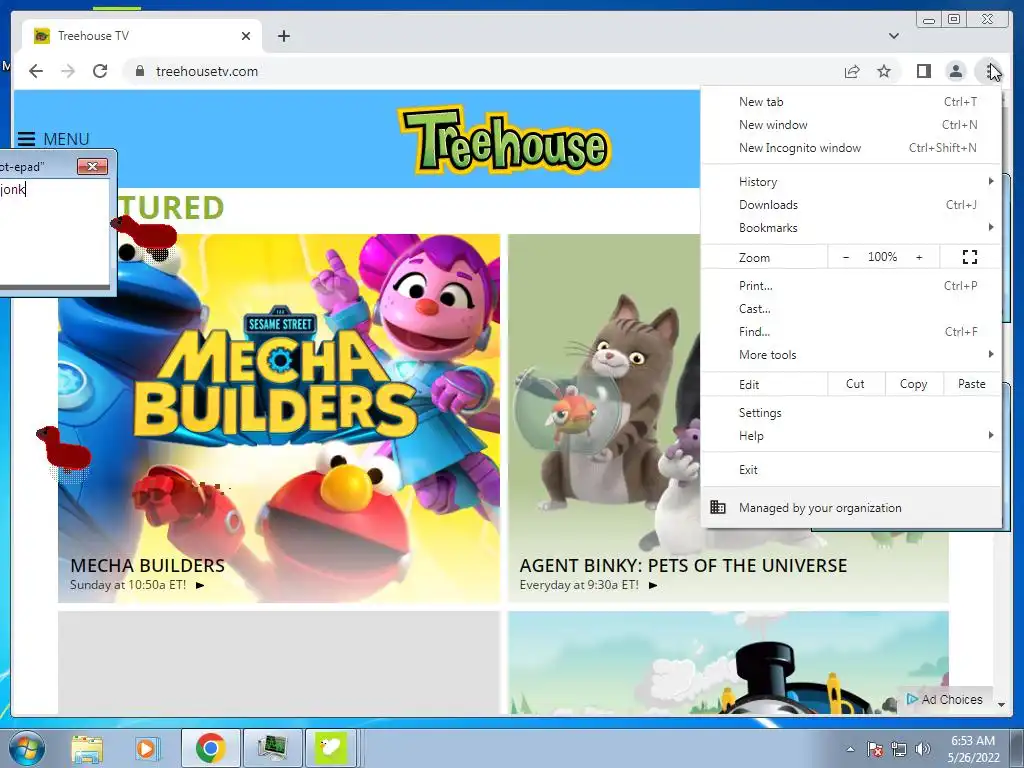Bookmark this tab with the star icon
This screenshot has width=1024, height=768.
click(884, 71)
